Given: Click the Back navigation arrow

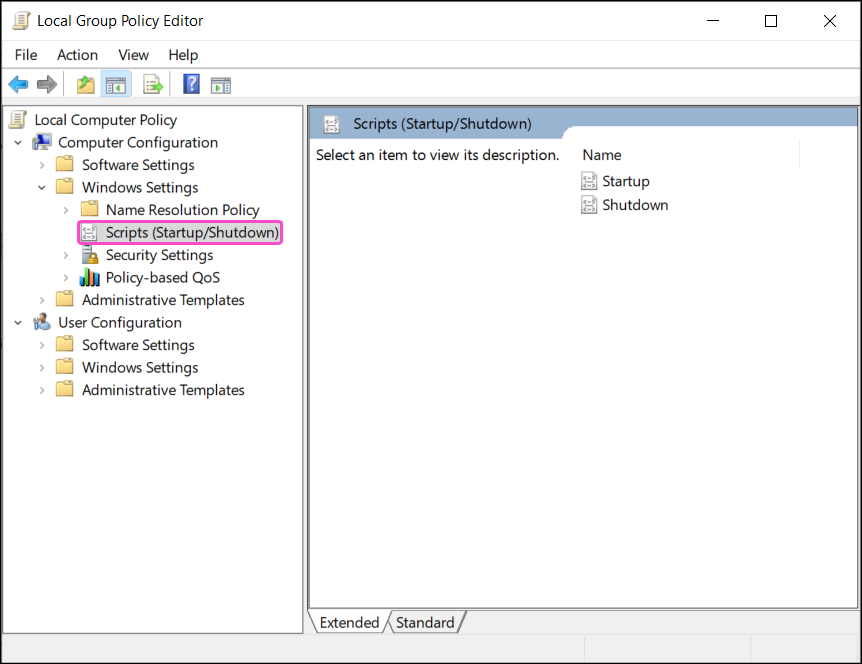Looking at the screenshot, I should (18, 84).
